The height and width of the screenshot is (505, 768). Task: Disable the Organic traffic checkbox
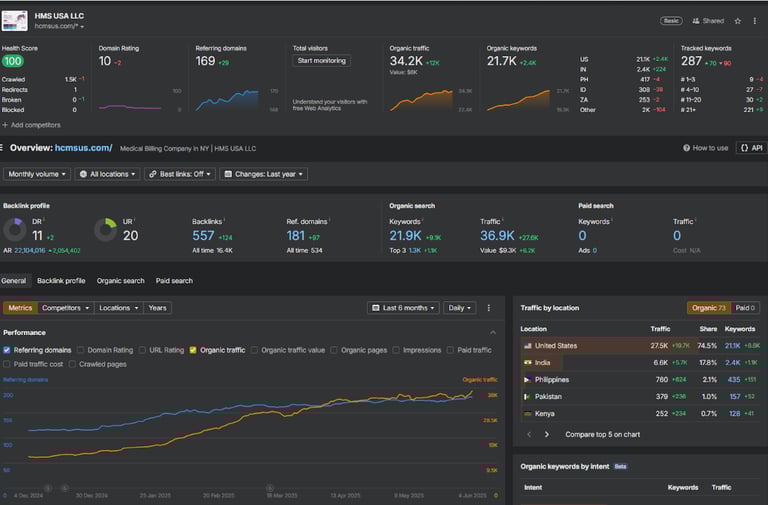[193, 350]
